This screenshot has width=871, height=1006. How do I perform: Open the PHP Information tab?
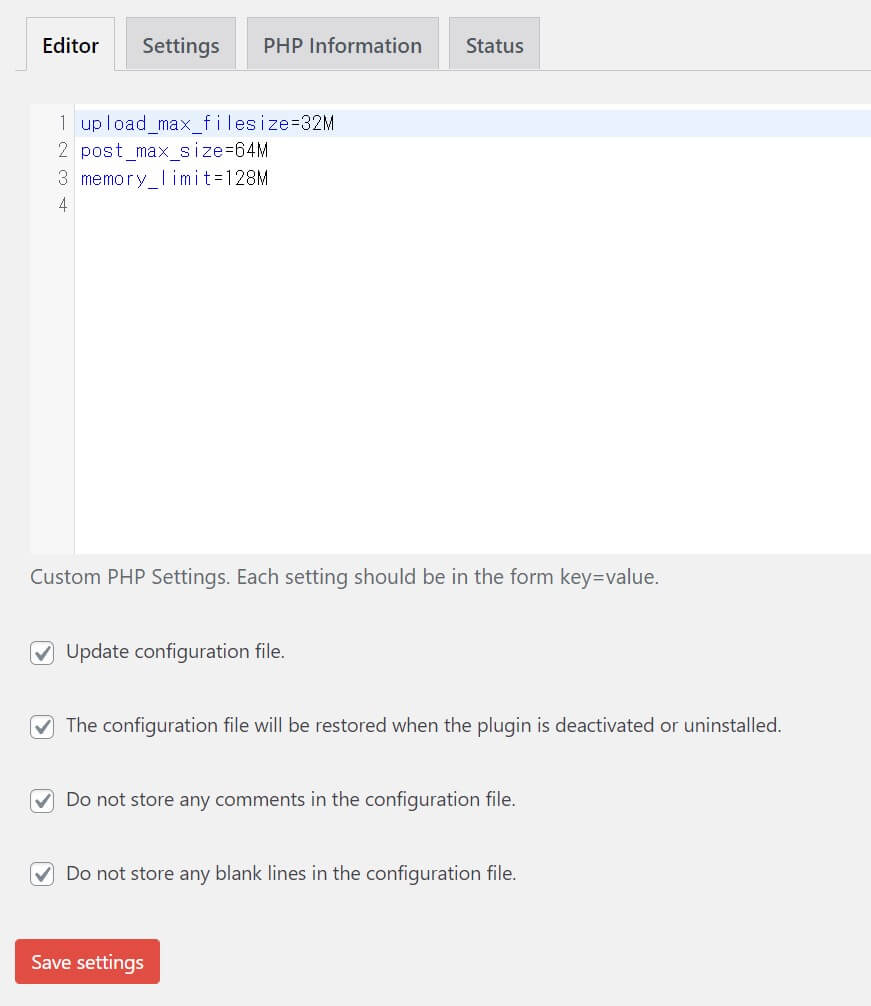[x=342, y=44]
